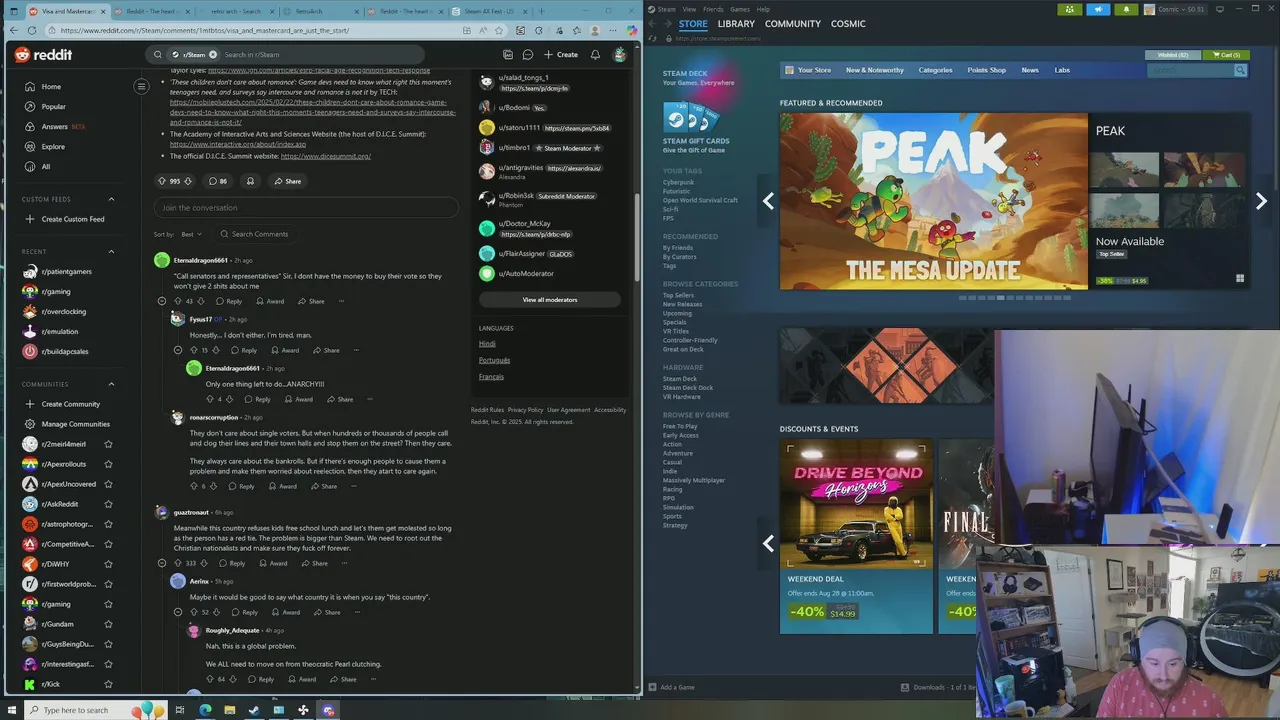Open the Reddit advertise icon in header
Viewport: 1280px width, 720px height.
508,55
